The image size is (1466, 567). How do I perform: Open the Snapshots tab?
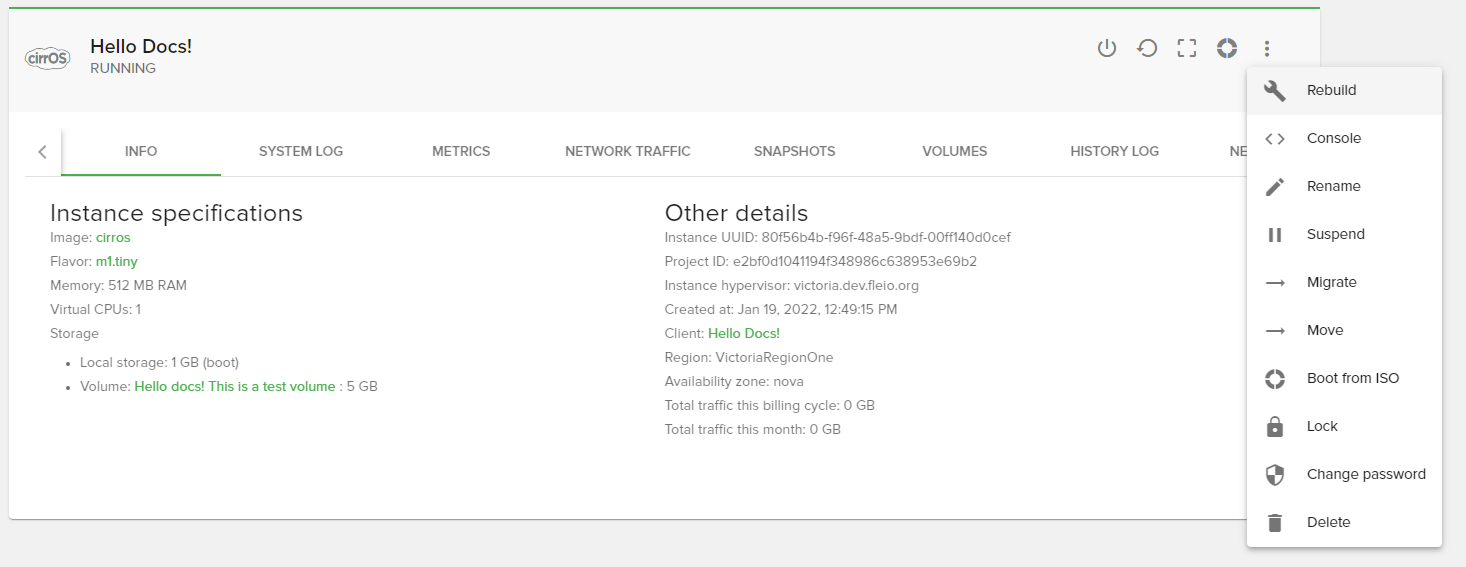point(794,151)
